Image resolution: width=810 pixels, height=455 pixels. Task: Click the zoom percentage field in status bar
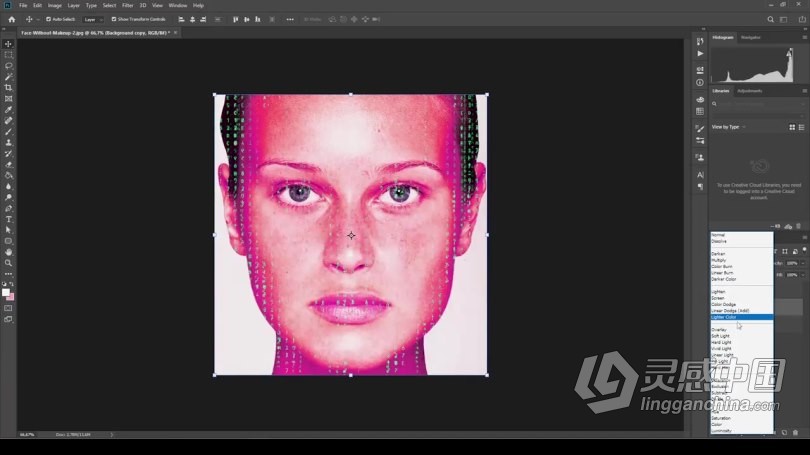click(x=27, y=435)
